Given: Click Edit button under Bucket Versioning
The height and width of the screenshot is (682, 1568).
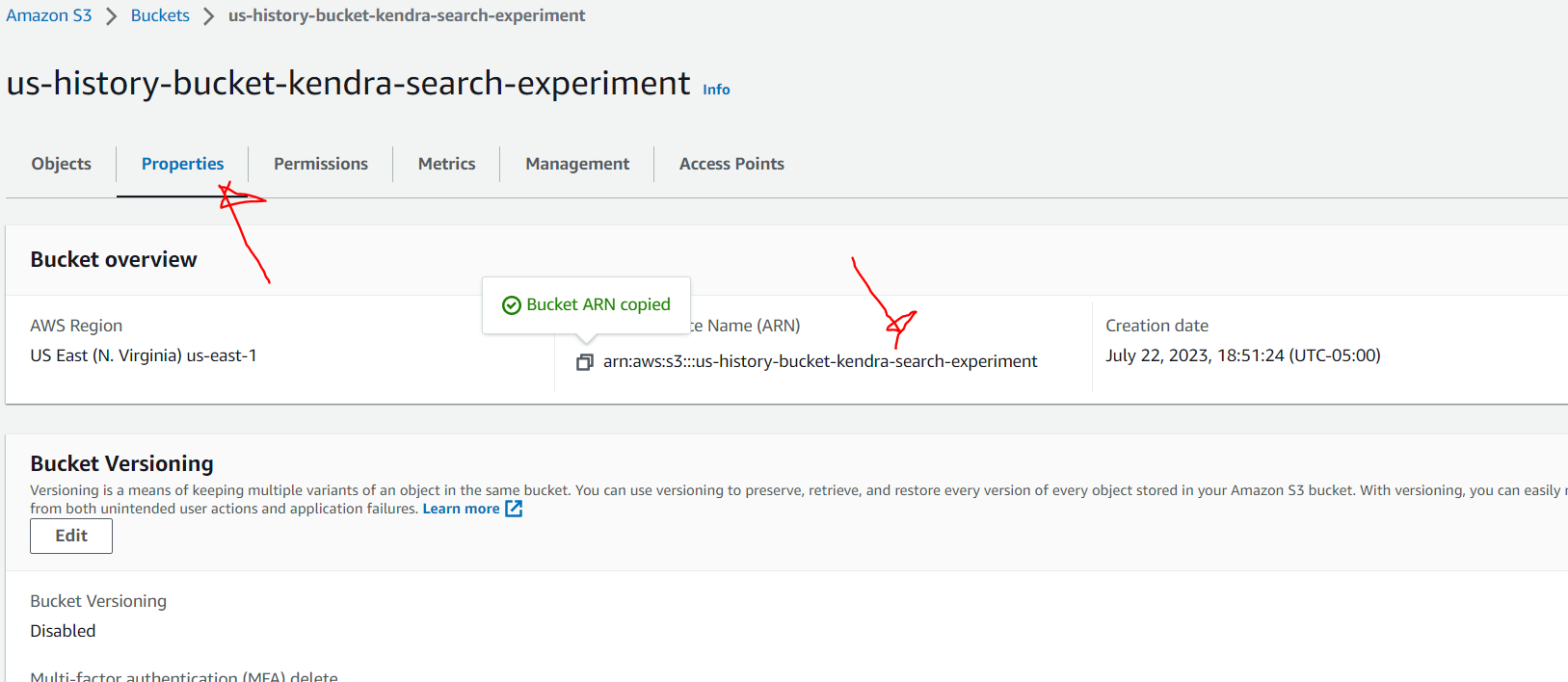Looking at the screenshot, I should (71, 536).
